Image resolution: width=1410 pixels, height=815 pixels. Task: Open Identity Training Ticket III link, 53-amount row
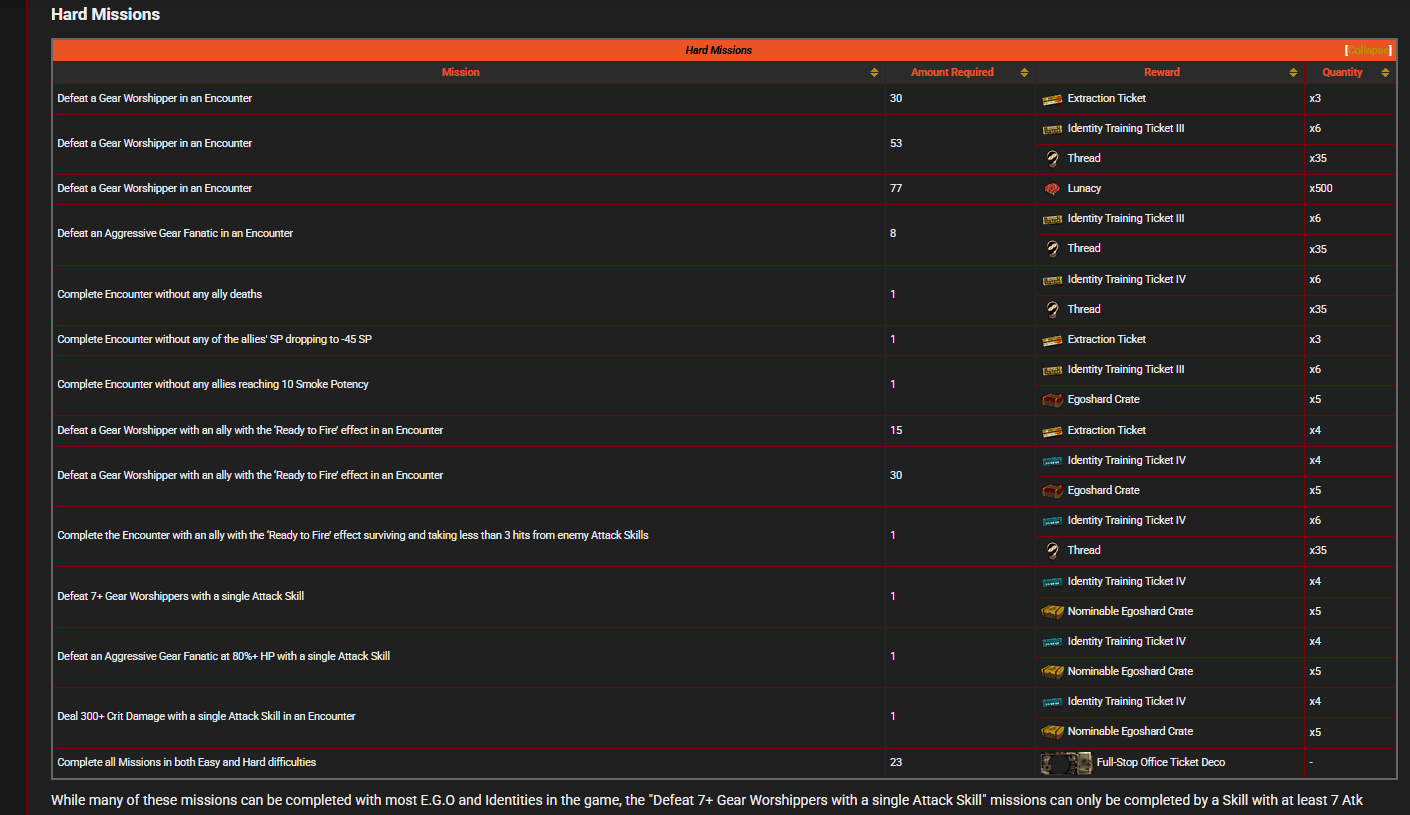tap(1126, 129)
